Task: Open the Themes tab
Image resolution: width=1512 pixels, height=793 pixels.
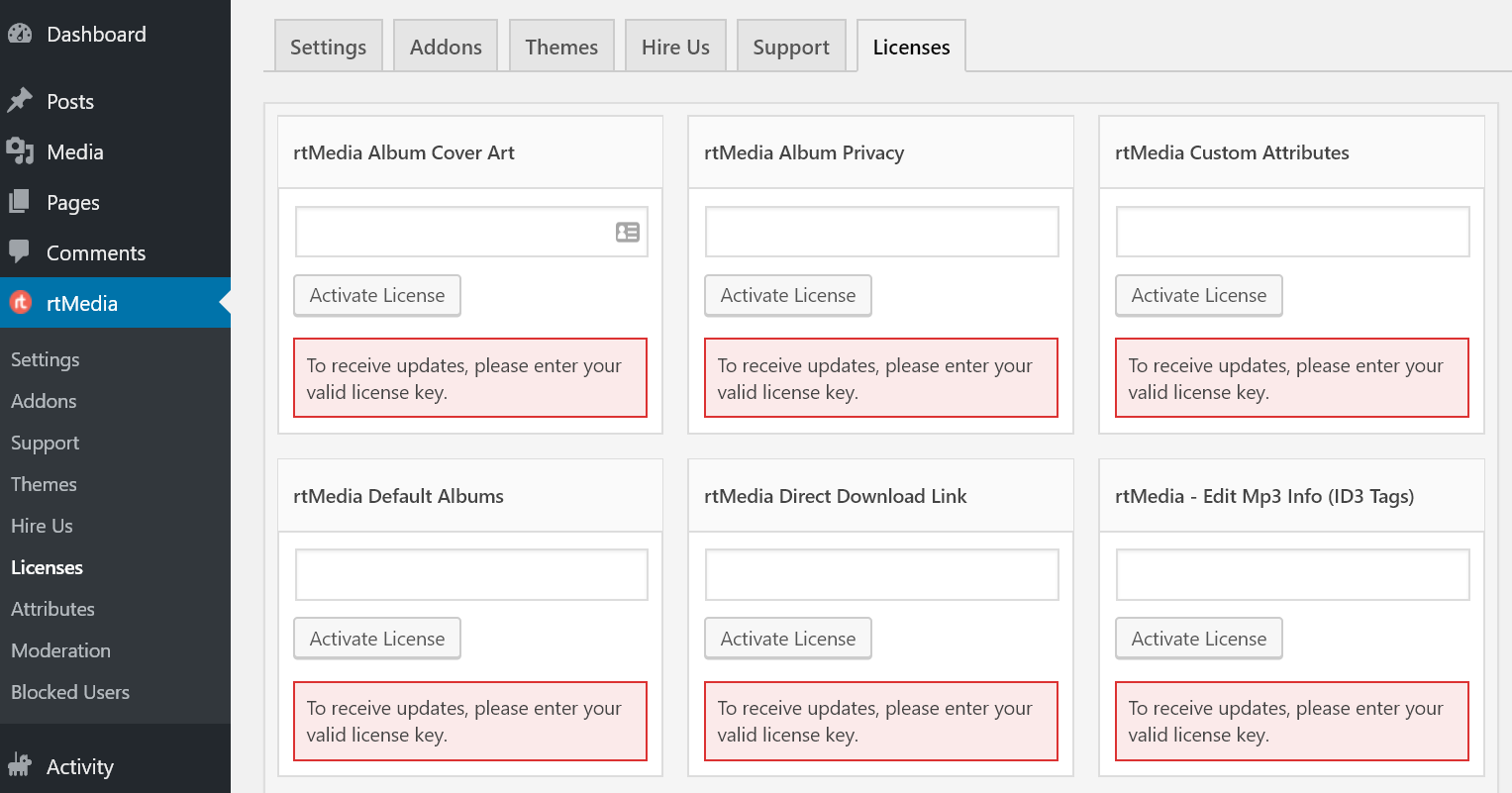Action: (x=561, y=46)
